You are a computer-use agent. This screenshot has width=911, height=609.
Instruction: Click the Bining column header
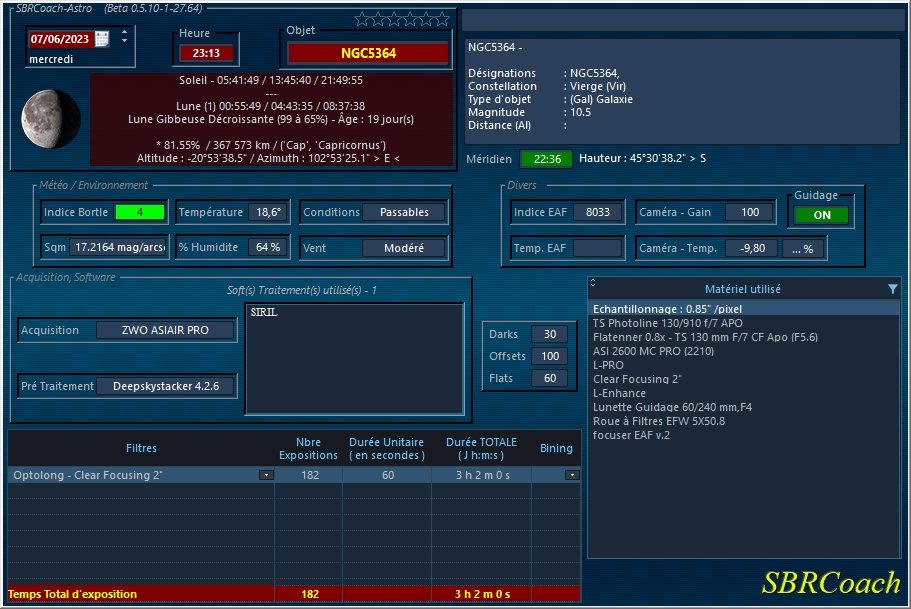pyautogui.click(x=556, y=448)
